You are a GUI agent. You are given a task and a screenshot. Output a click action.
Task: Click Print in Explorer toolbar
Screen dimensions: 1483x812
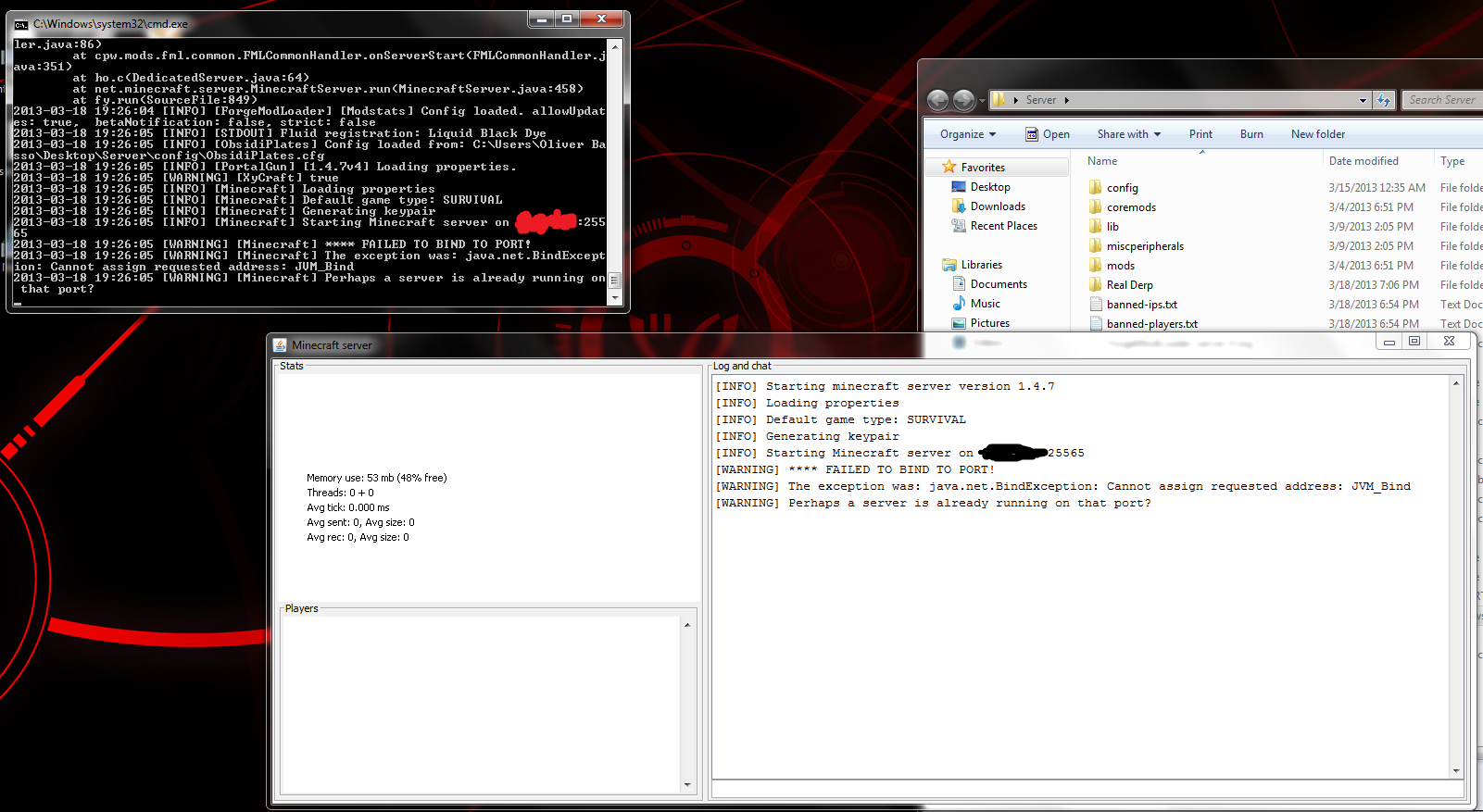coord(1200,134)
